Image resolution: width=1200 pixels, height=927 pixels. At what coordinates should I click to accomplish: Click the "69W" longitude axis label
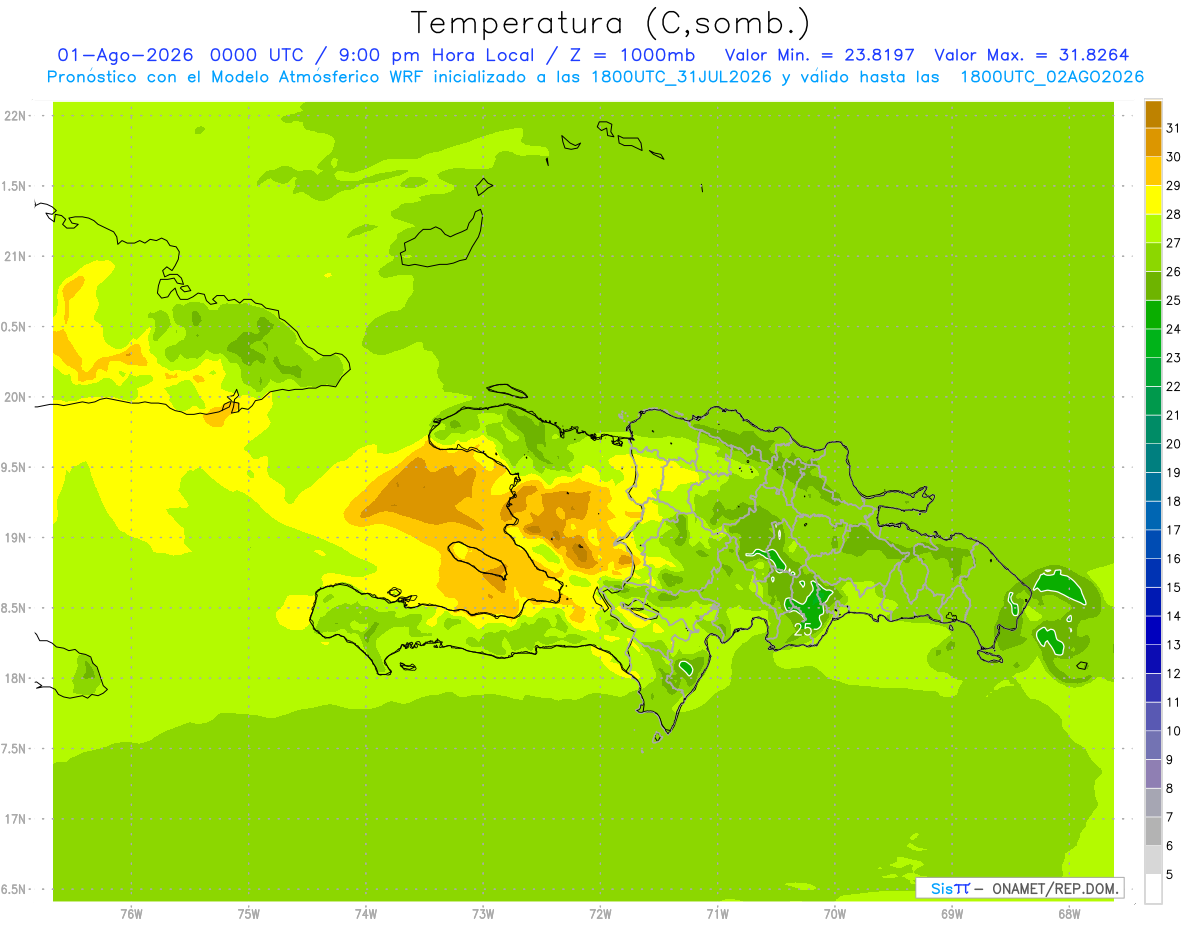click(x=952, y=914)
